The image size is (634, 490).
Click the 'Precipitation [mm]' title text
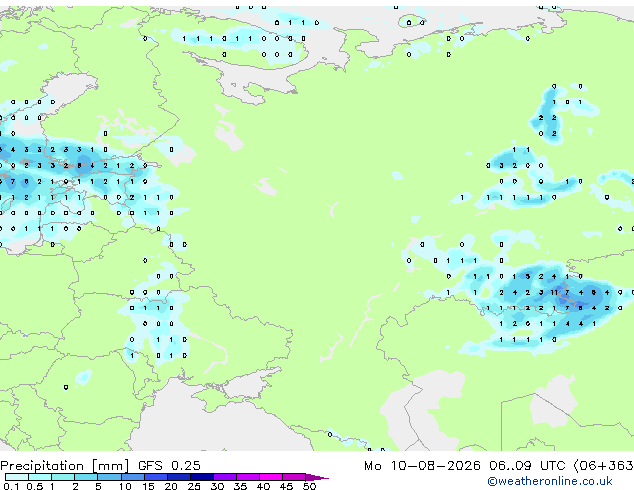[x=65, y=466]
